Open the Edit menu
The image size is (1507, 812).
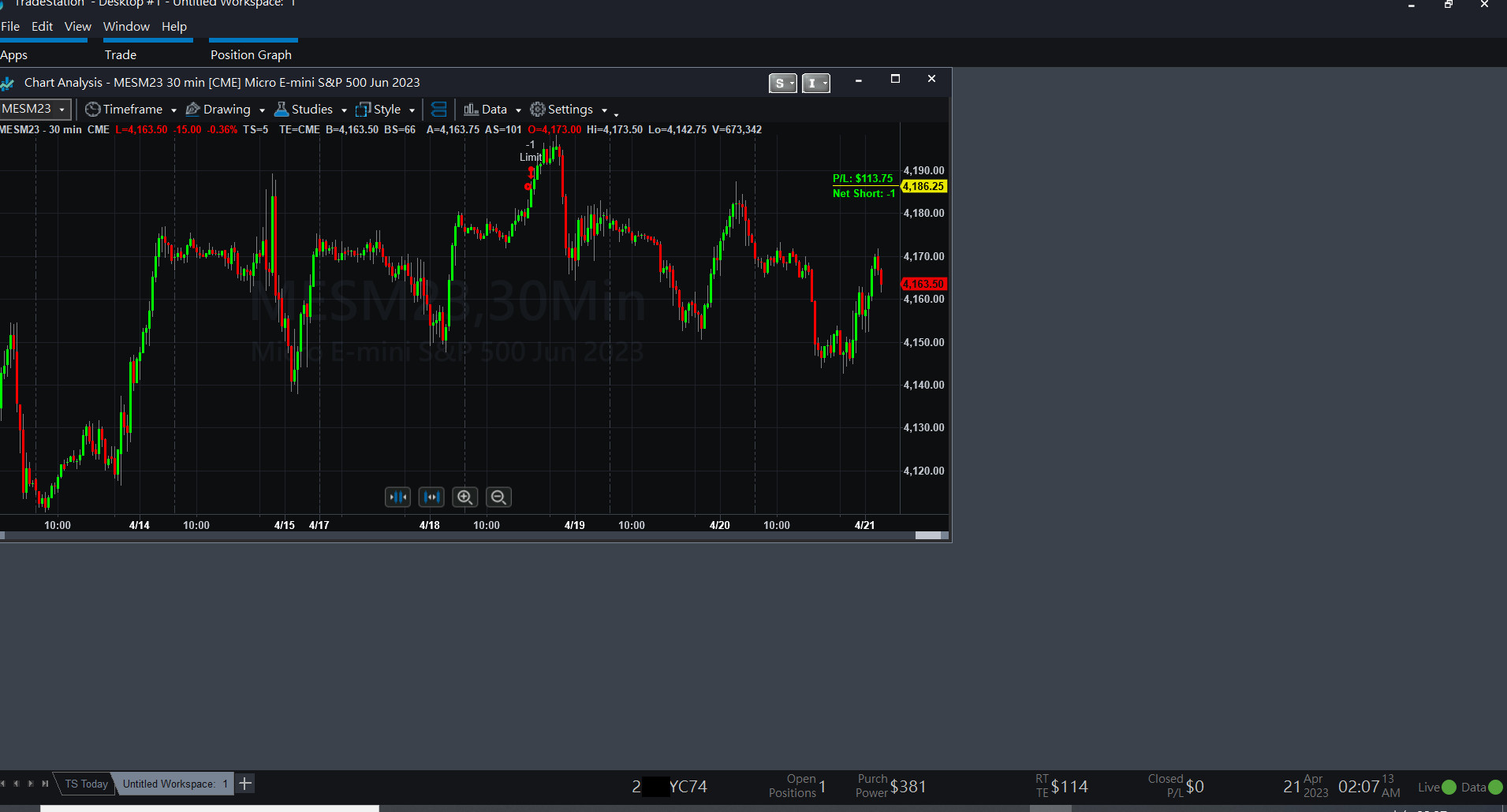pyautogui.click(x=42, y=27)
